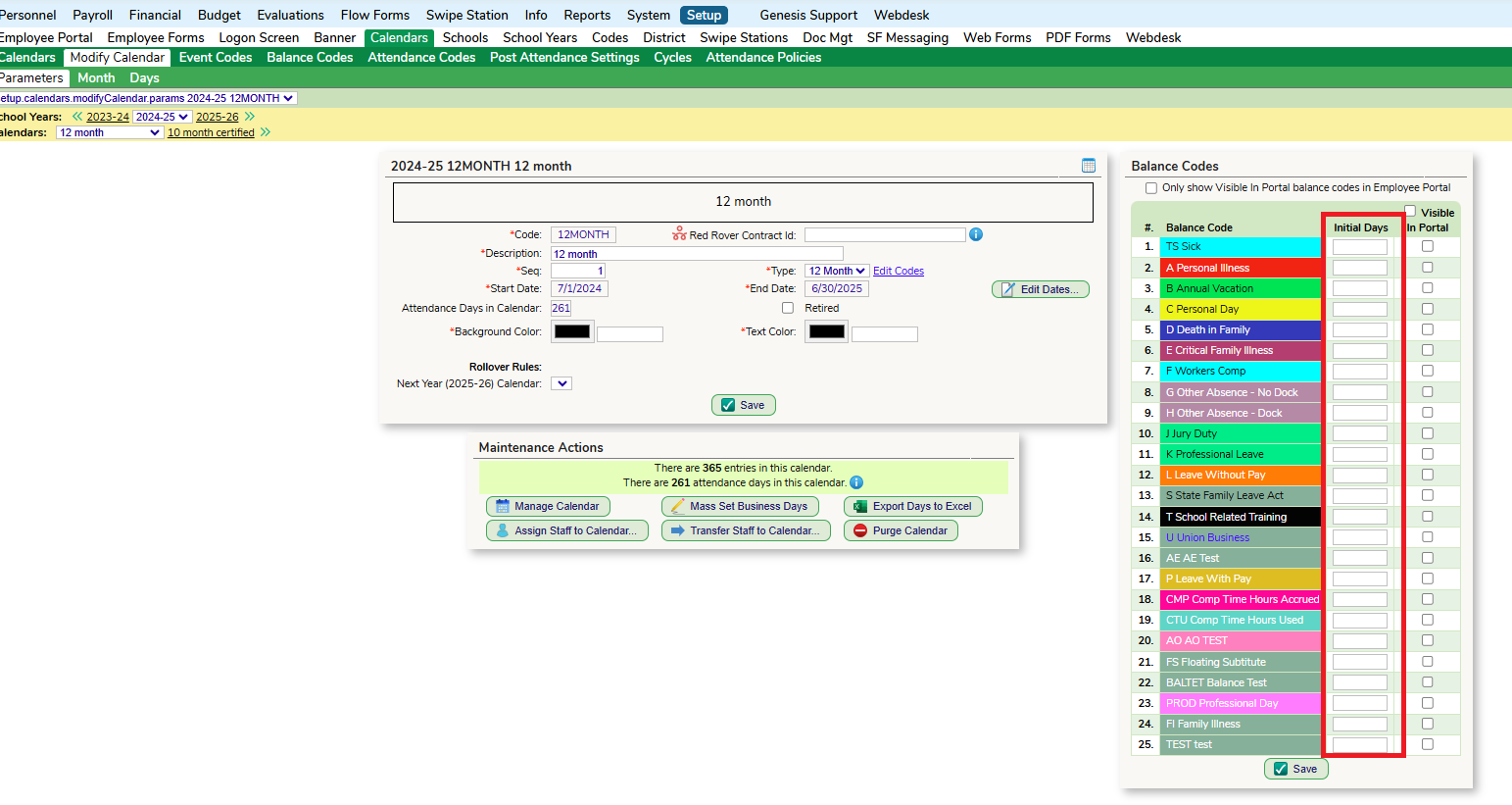Check portal visibility for J Jury Duty

click(x=1428, y=433)
